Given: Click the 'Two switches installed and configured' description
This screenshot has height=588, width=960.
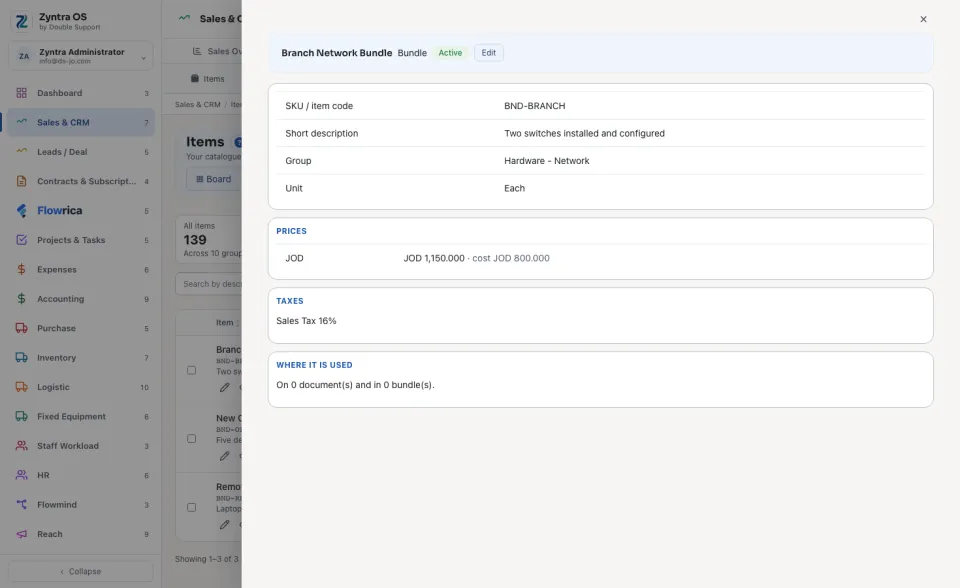Looking at the screenshot, I should click(584, 134).
